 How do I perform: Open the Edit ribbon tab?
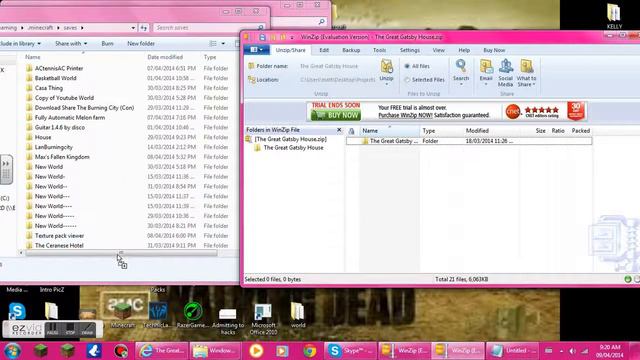[324, 50]
